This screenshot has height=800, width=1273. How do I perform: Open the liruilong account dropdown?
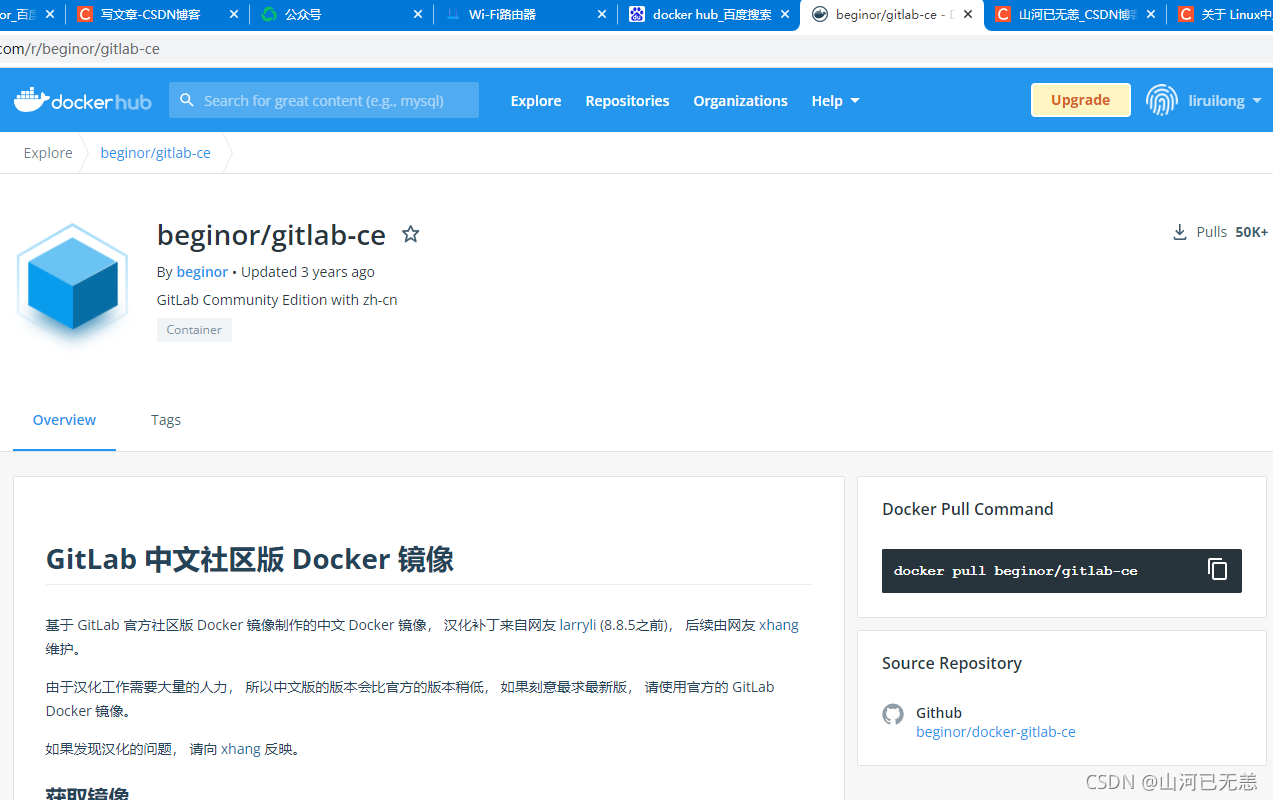(1225, 100)
